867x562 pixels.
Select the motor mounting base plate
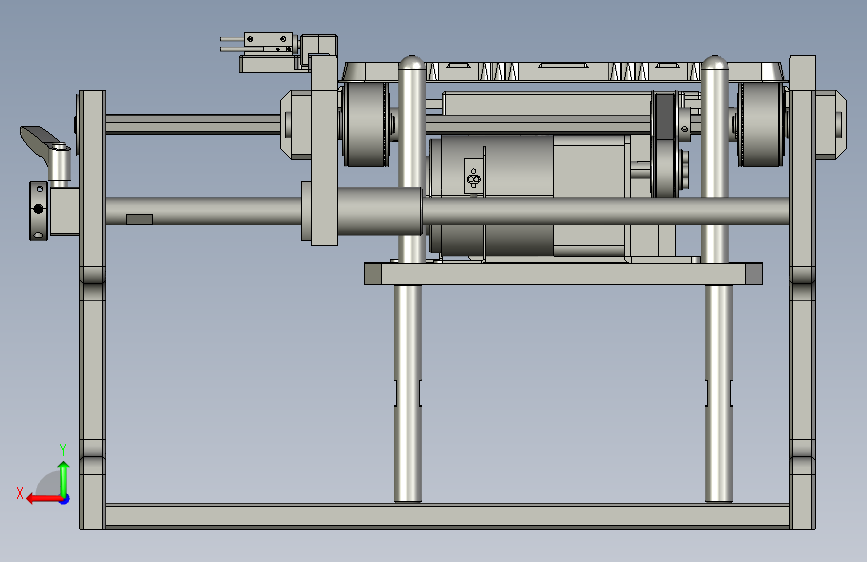(563, 274)
